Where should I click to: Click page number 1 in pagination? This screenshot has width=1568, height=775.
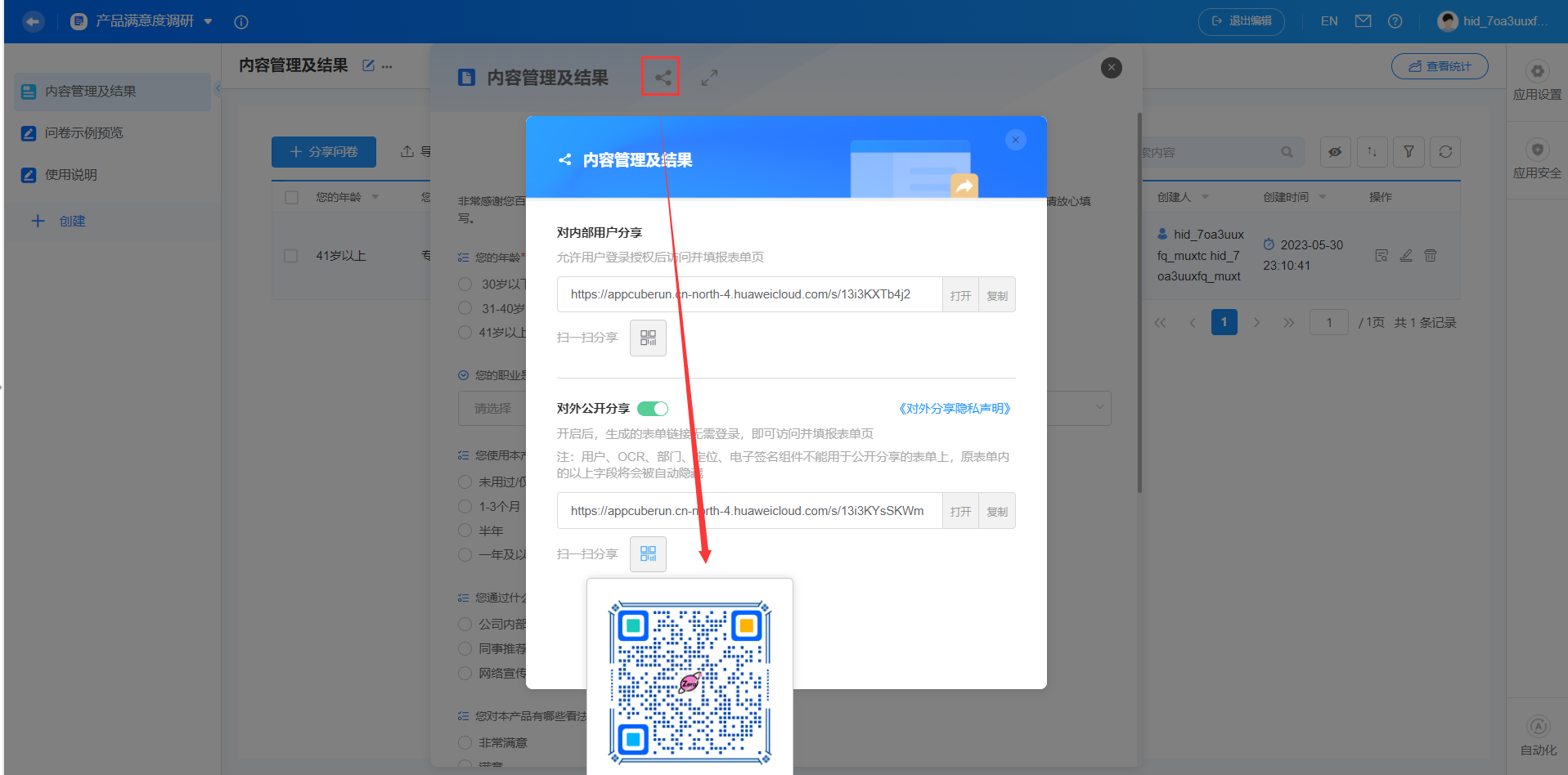tap(1224, 322)
